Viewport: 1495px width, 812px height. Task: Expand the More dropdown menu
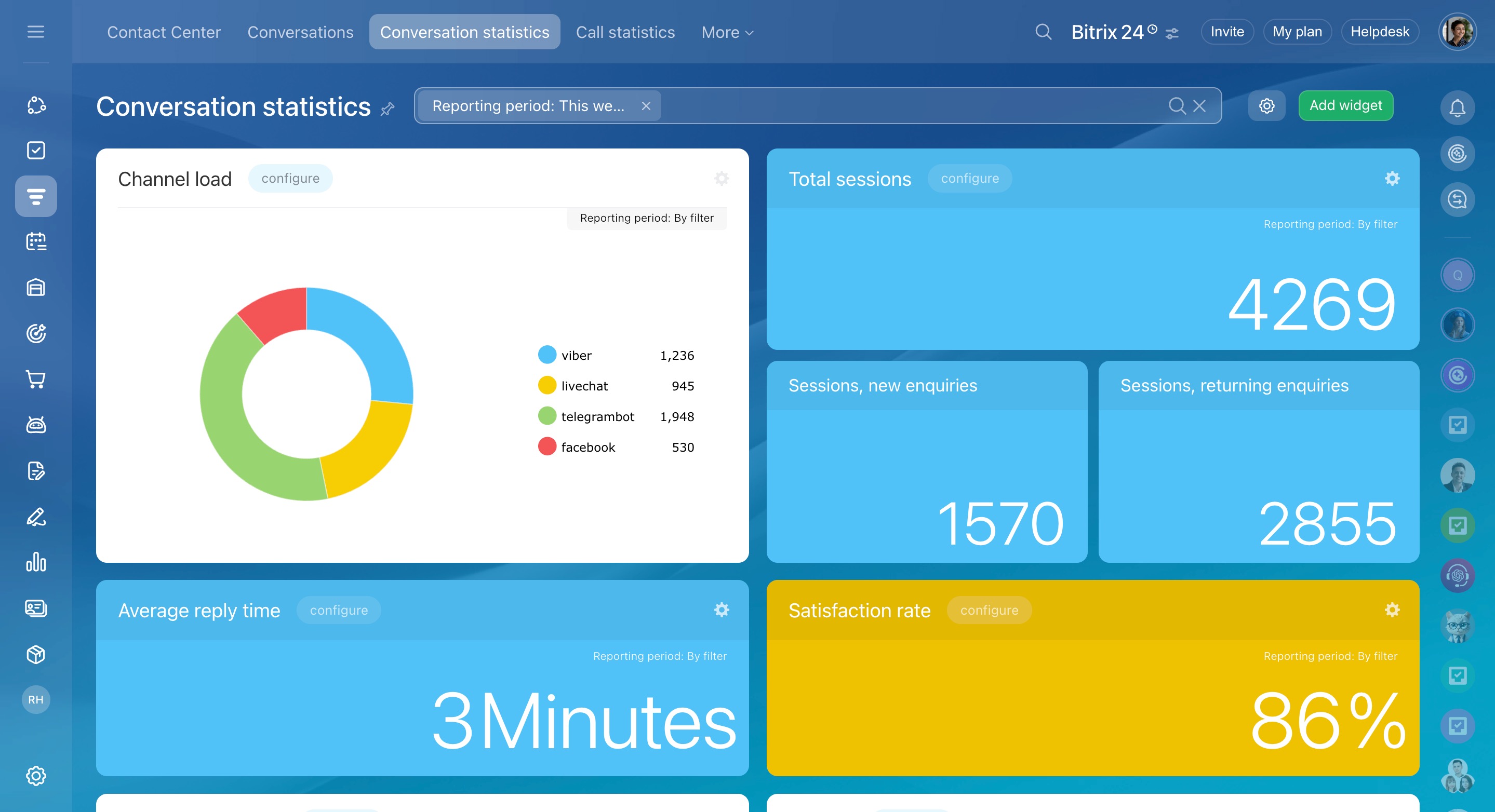(727, 33)
